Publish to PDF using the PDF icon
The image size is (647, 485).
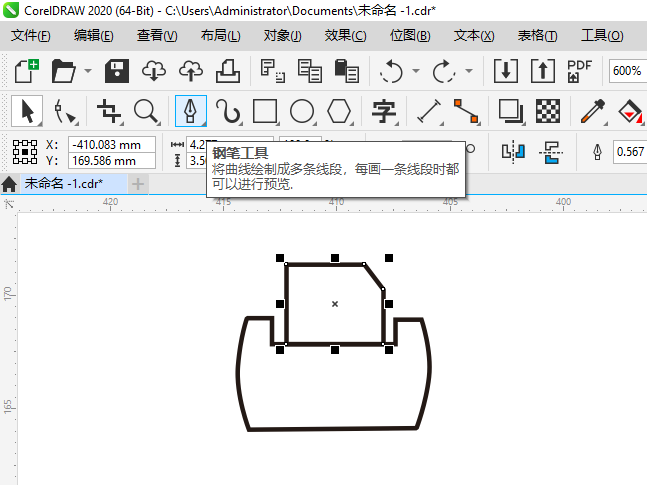click(579, 71)
